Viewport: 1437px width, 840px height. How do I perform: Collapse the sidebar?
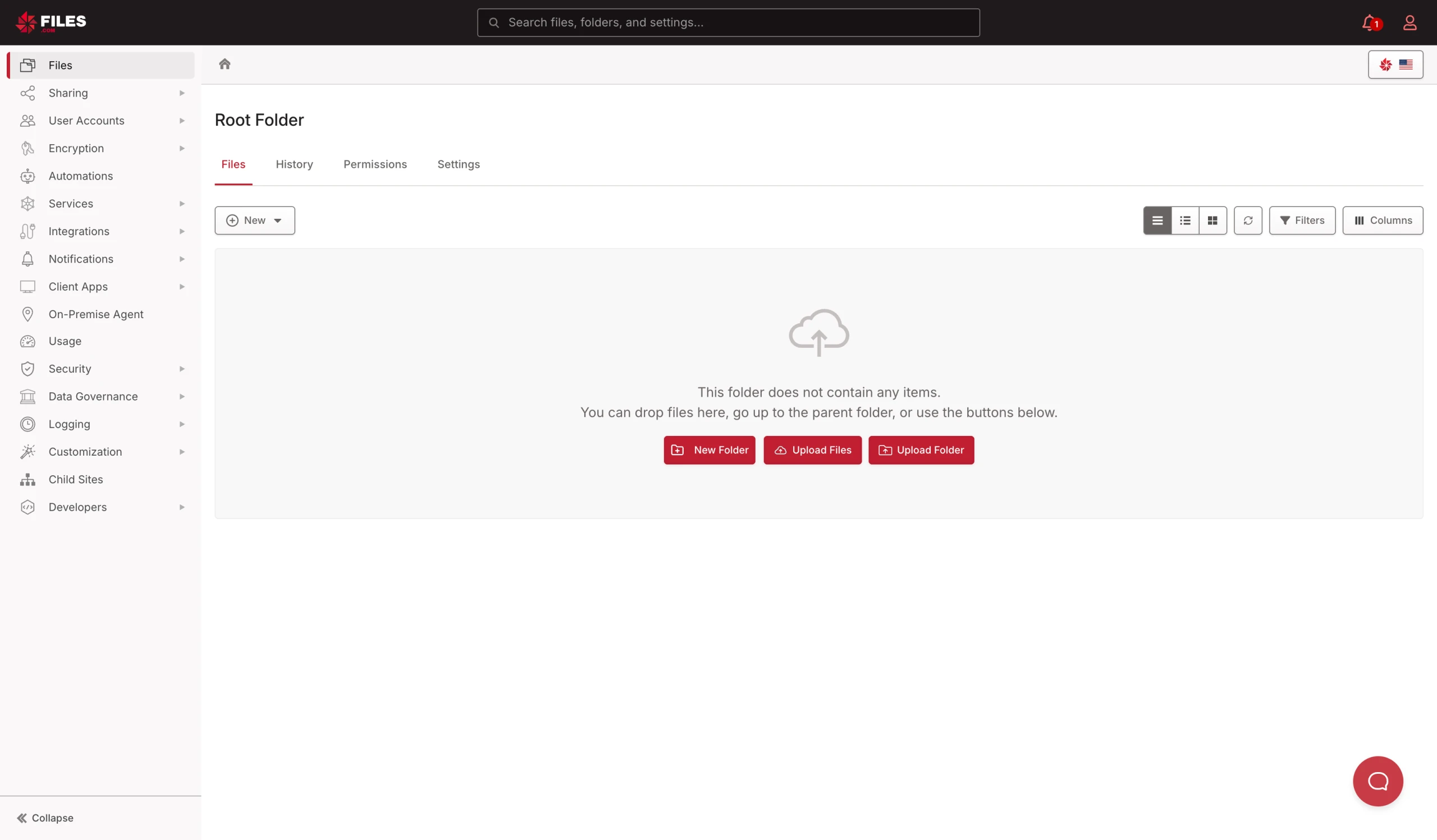coord(45,818)
